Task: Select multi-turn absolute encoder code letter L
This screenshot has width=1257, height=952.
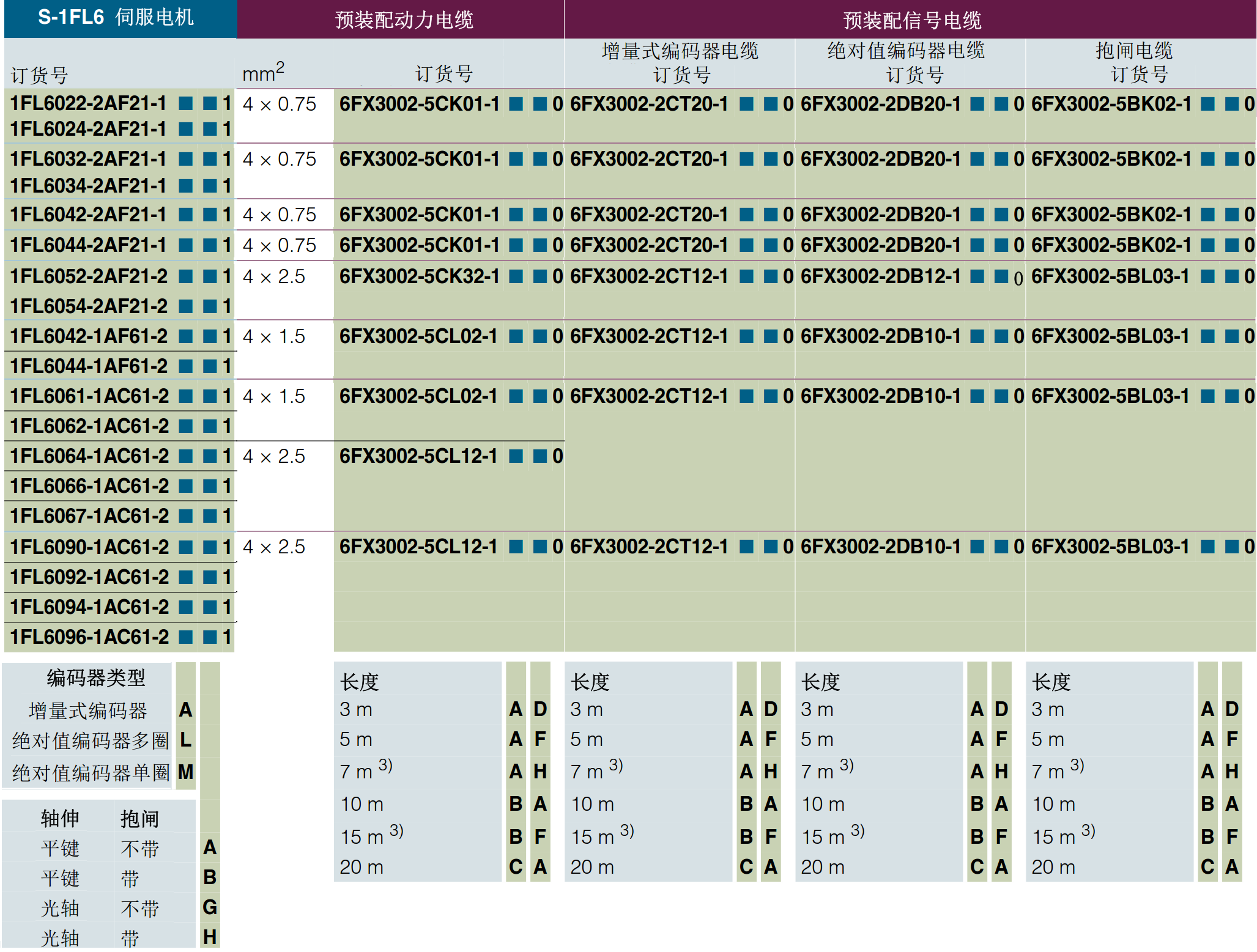Action: pyautogui.click(x=185, y=740)
